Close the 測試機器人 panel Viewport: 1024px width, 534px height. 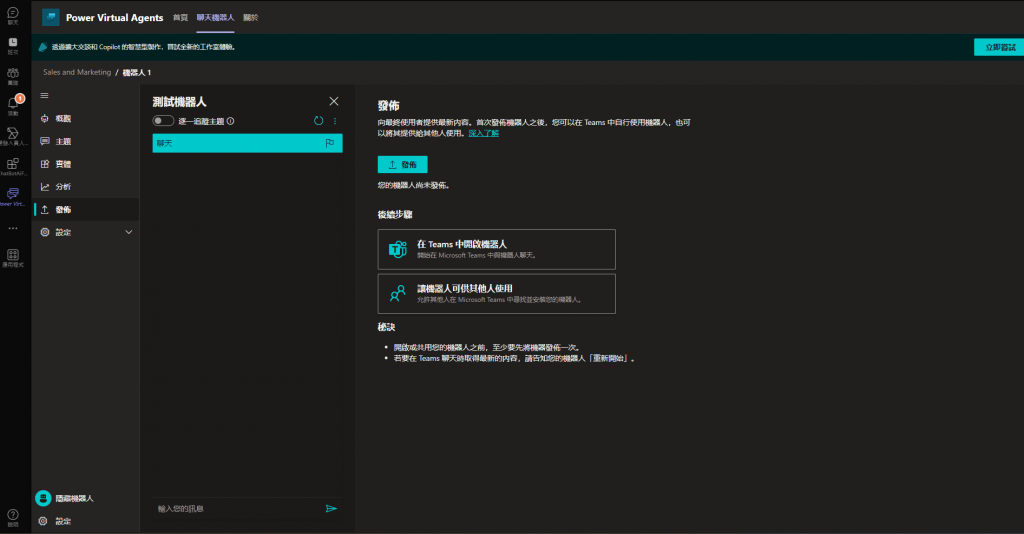(334, 101)
